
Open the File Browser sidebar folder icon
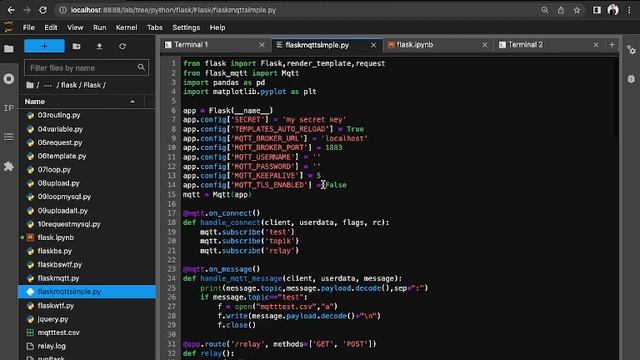[9, 49]
